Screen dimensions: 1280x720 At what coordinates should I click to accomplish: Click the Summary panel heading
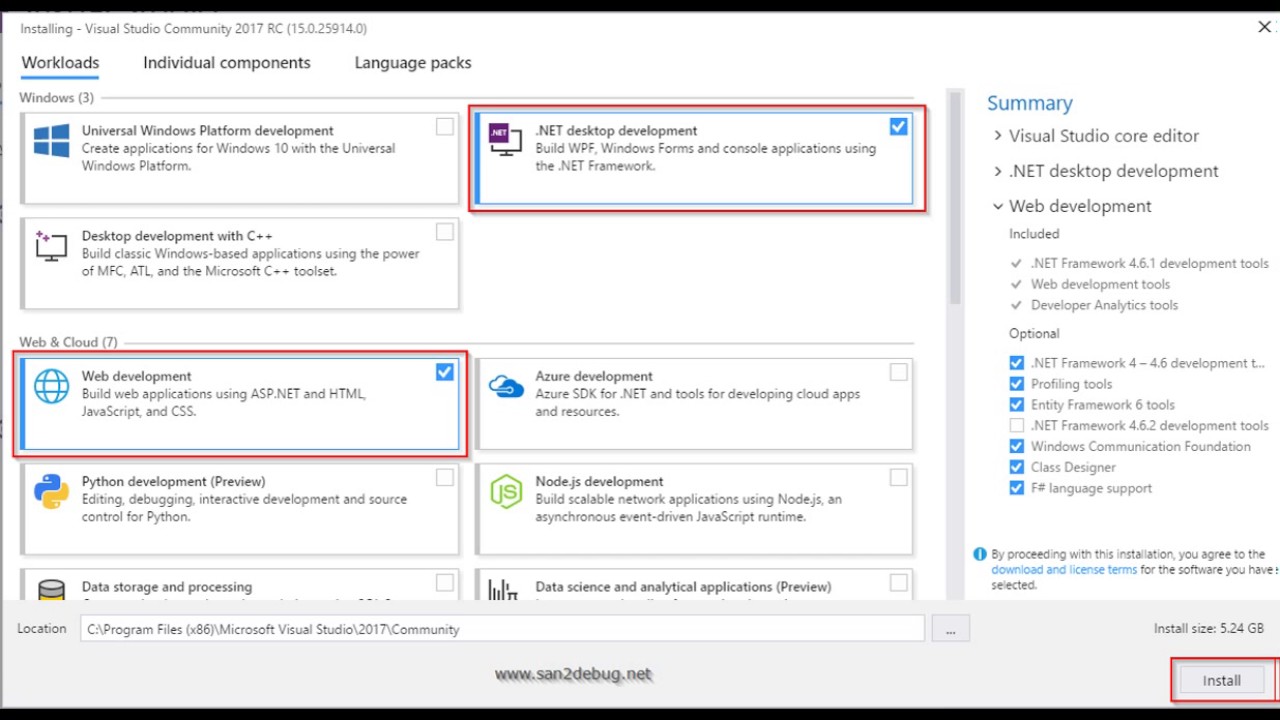[x=1030, y=103]
